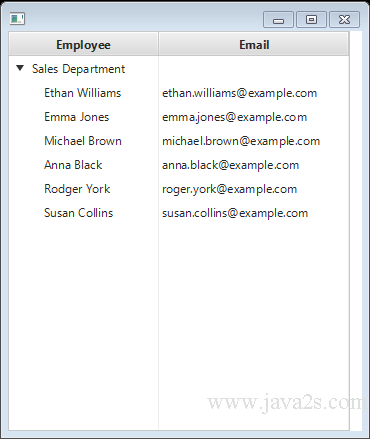370x439 pixels.
Task: Collapse the Sales Department tree node
Action: (x=20, y=68)
